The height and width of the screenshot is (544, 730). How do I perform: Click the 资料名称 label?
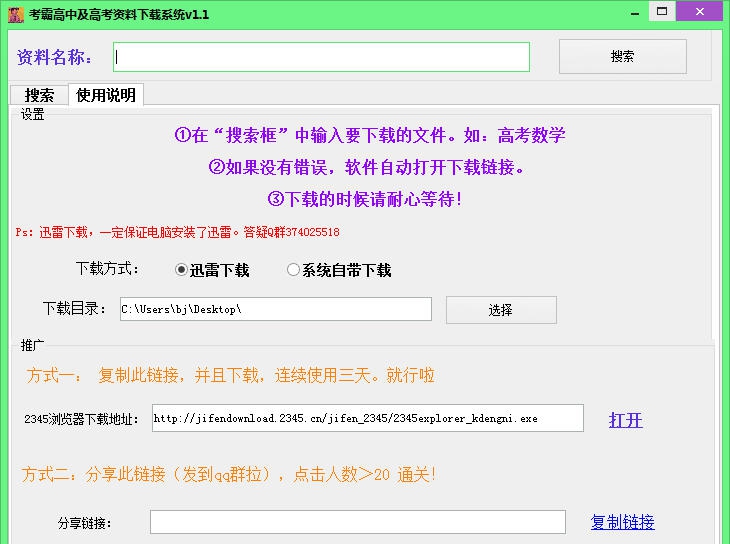point(54,57)
